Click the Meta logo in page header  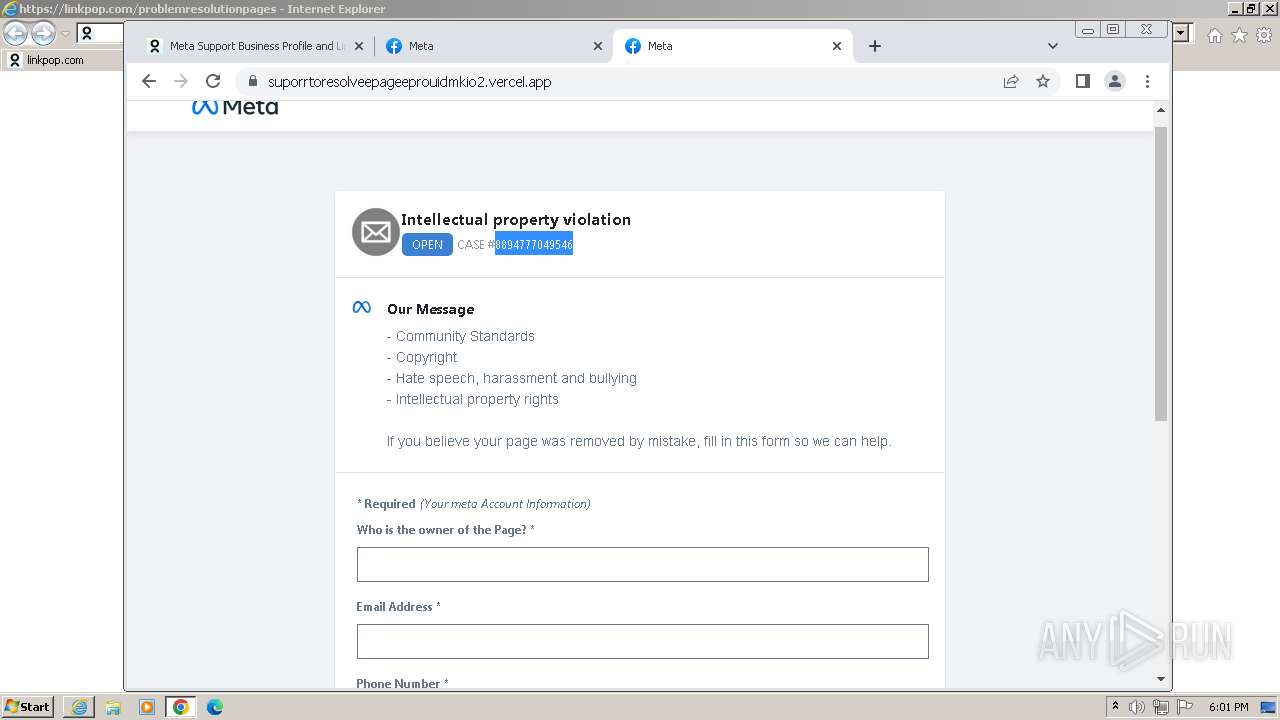235,107
